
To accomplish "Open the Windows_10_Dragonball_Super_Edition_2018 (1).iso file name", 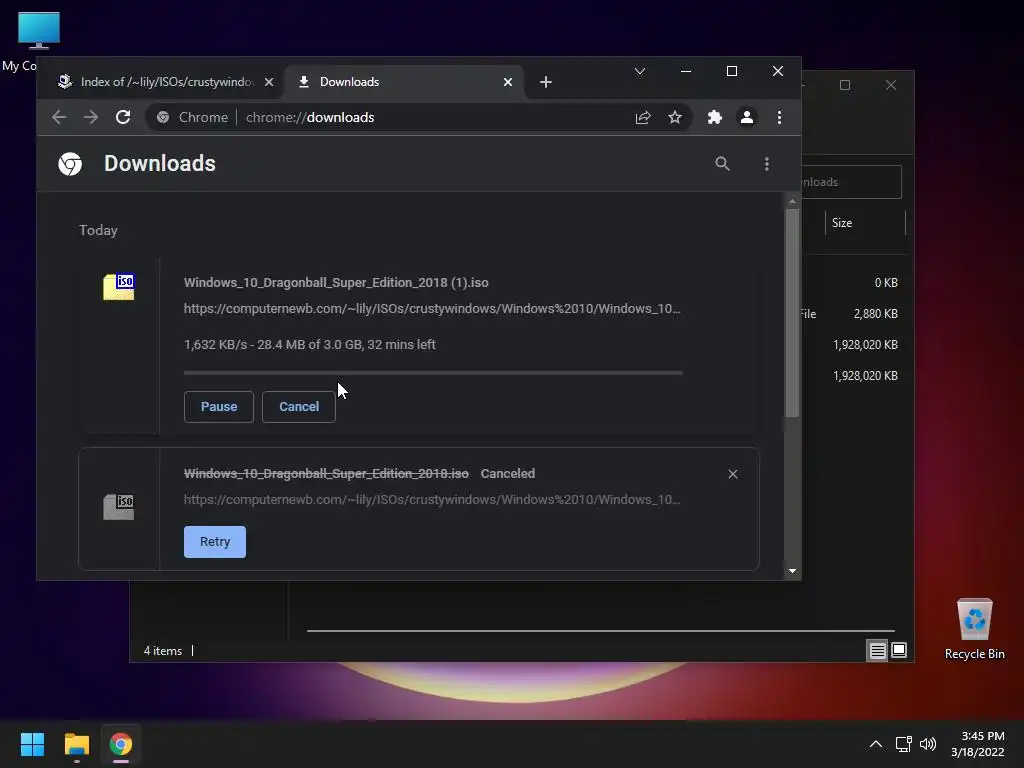I will 336,283.
